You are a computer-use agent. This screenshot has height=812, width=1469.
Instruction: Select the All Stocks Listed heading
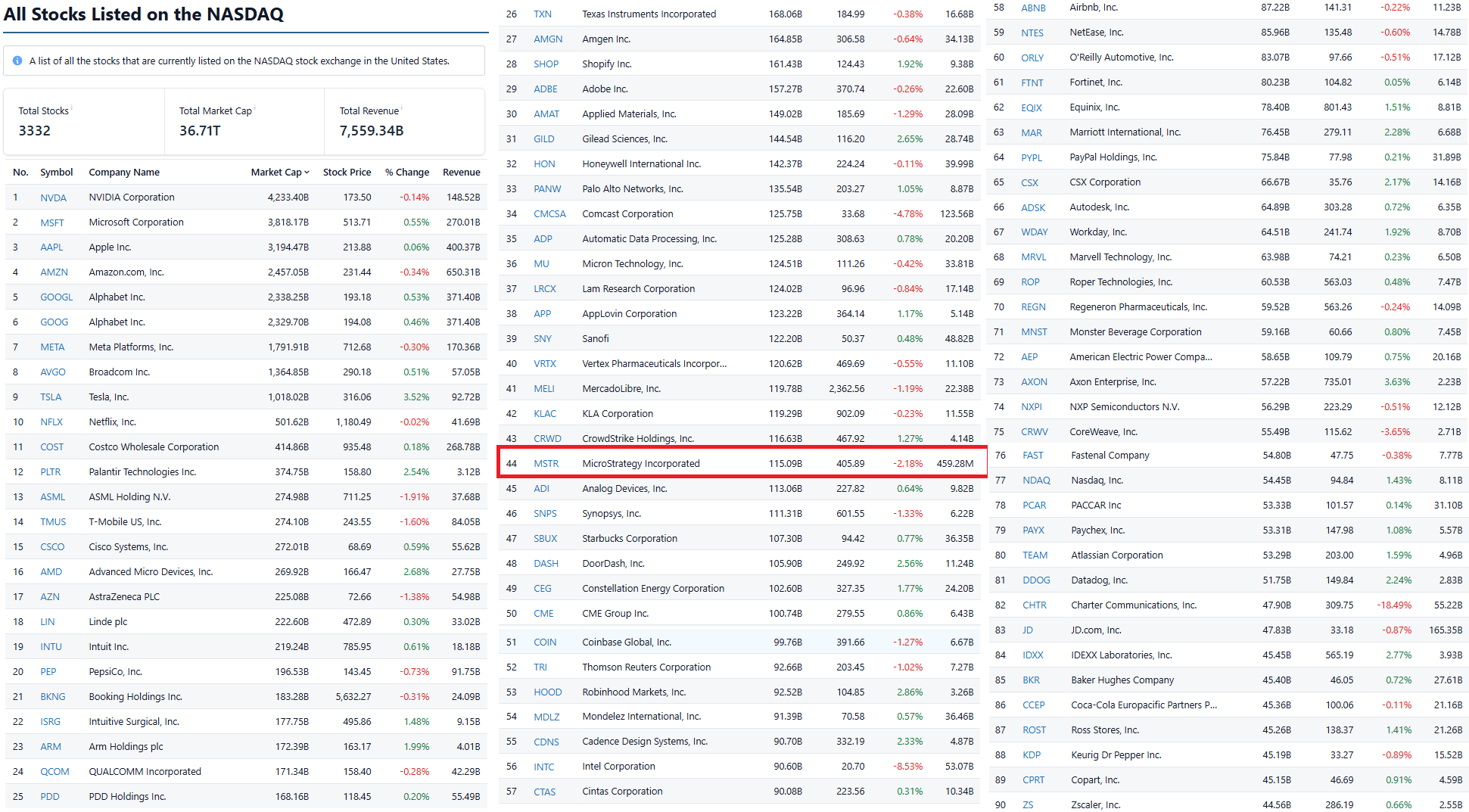[144, 14]
